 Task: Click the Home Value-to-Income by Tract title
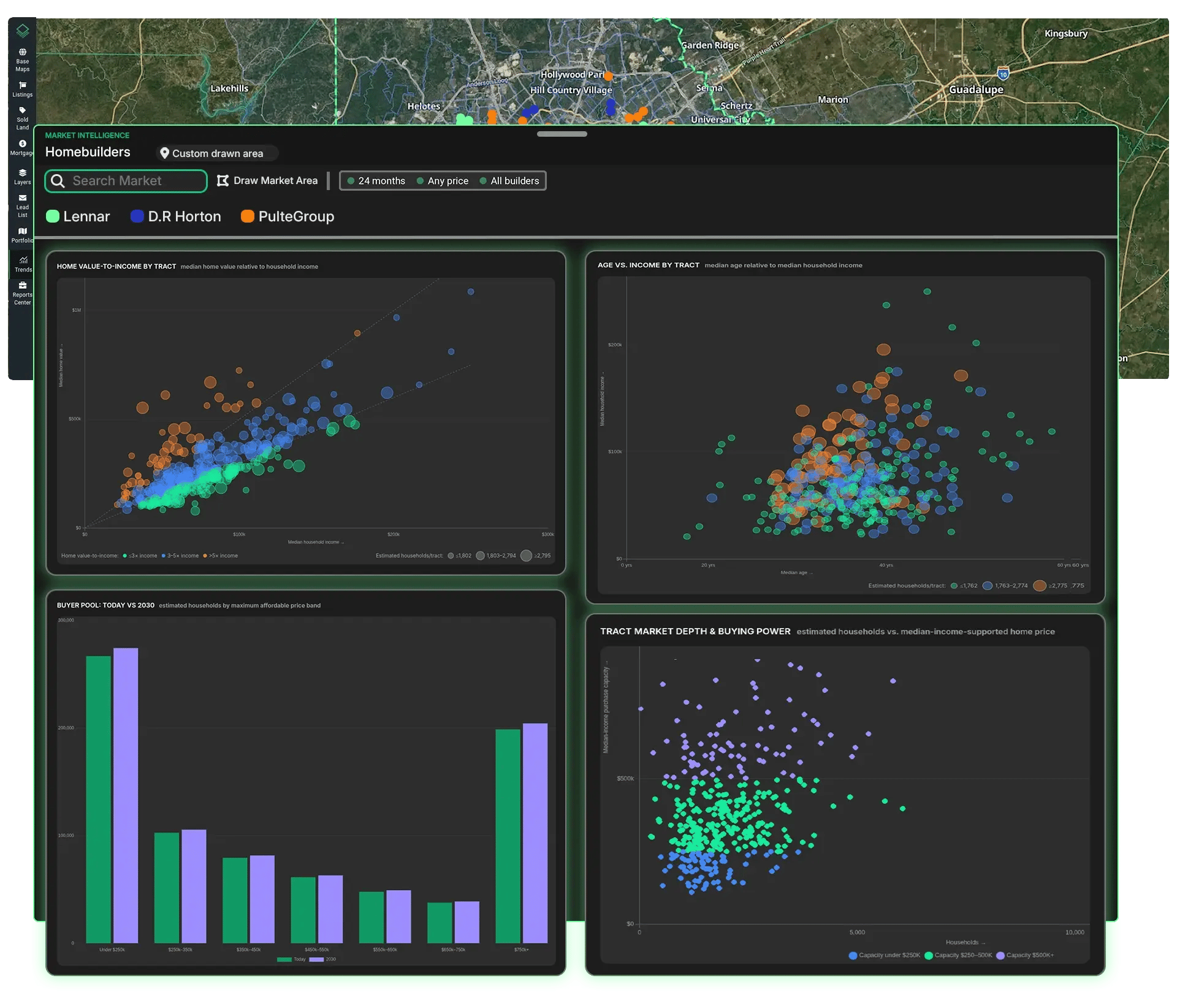116,267
